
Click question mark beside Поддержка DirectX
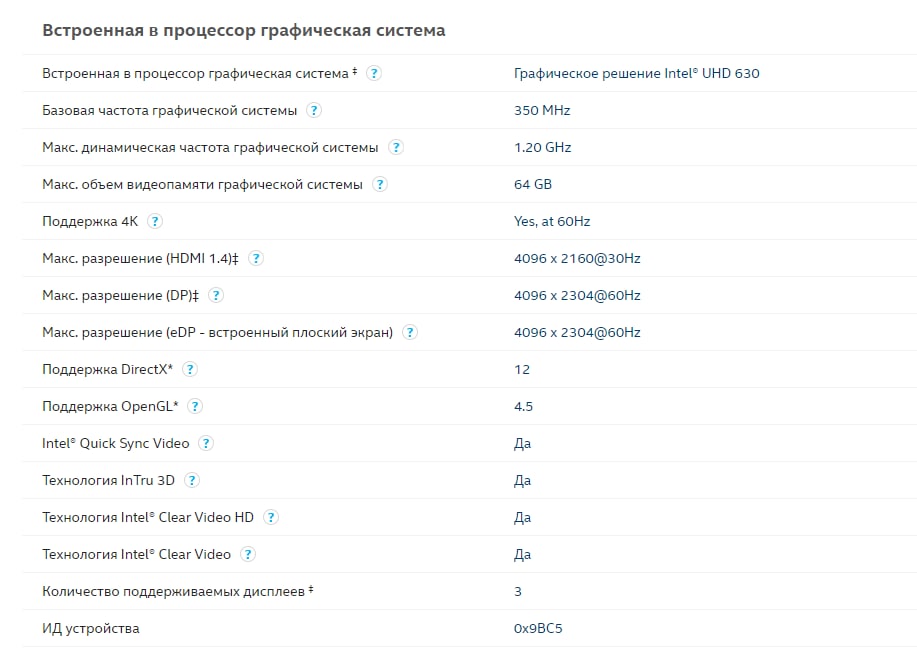tap(190, 369)
